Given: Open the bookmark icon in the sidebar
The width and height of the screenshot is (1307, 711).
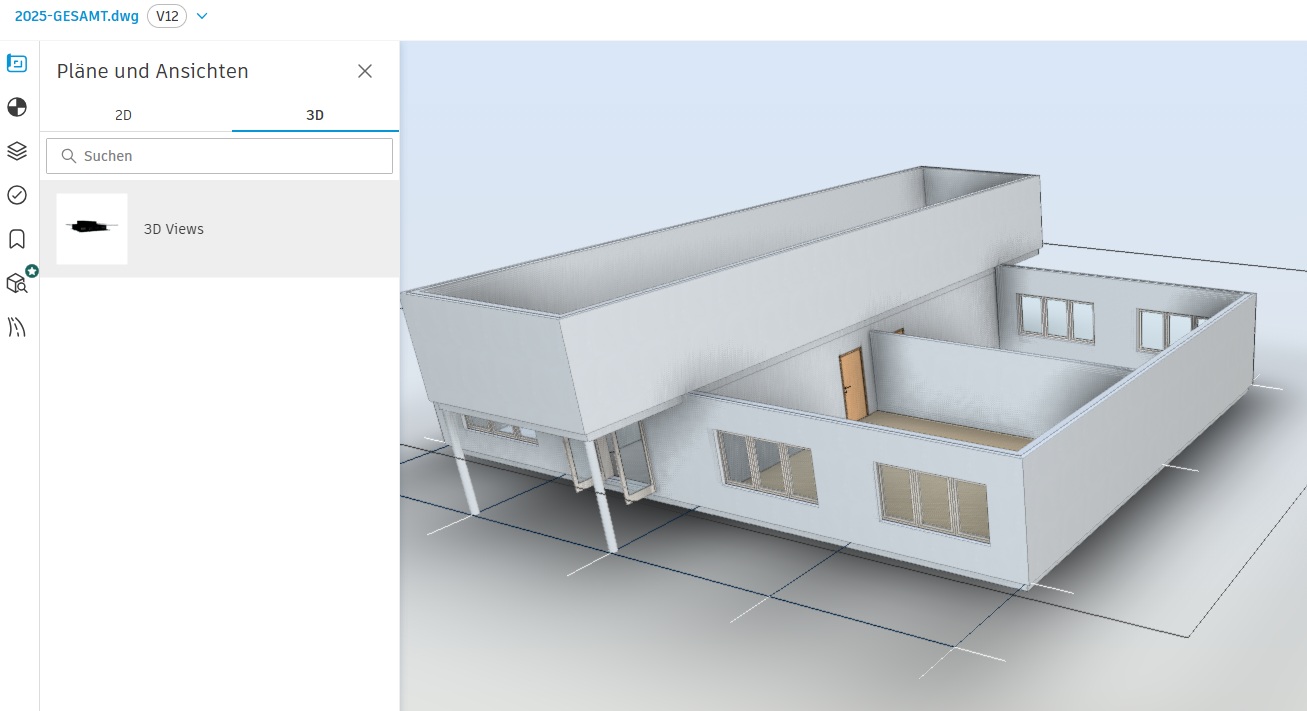Looking at the screenshot, I should tap(17, 239).
